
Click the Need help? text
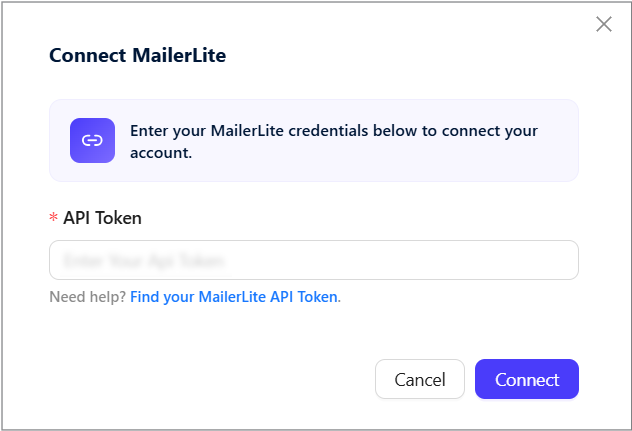tap(88, 297)
